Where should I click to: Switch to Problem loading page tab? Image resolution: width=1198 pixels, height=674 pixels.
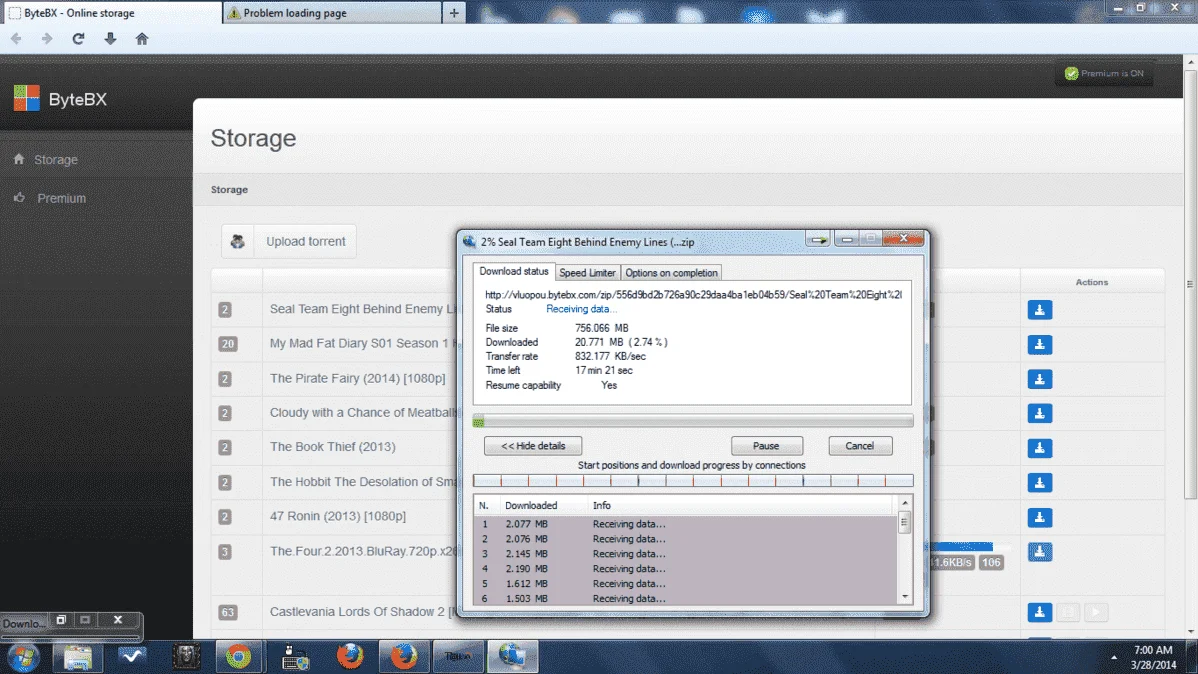pos(332,13)
